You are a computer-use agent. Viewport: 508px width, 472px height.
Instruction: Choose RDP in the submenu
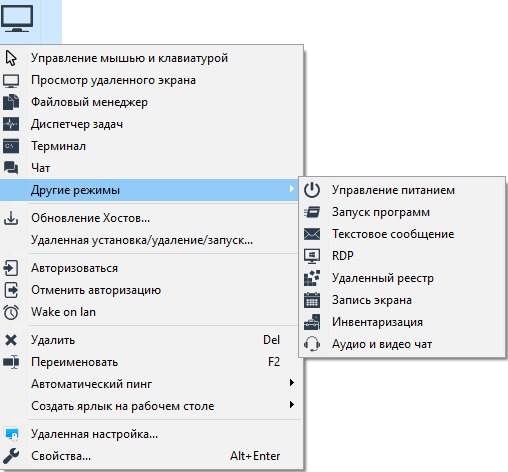(x=402, y=256)
